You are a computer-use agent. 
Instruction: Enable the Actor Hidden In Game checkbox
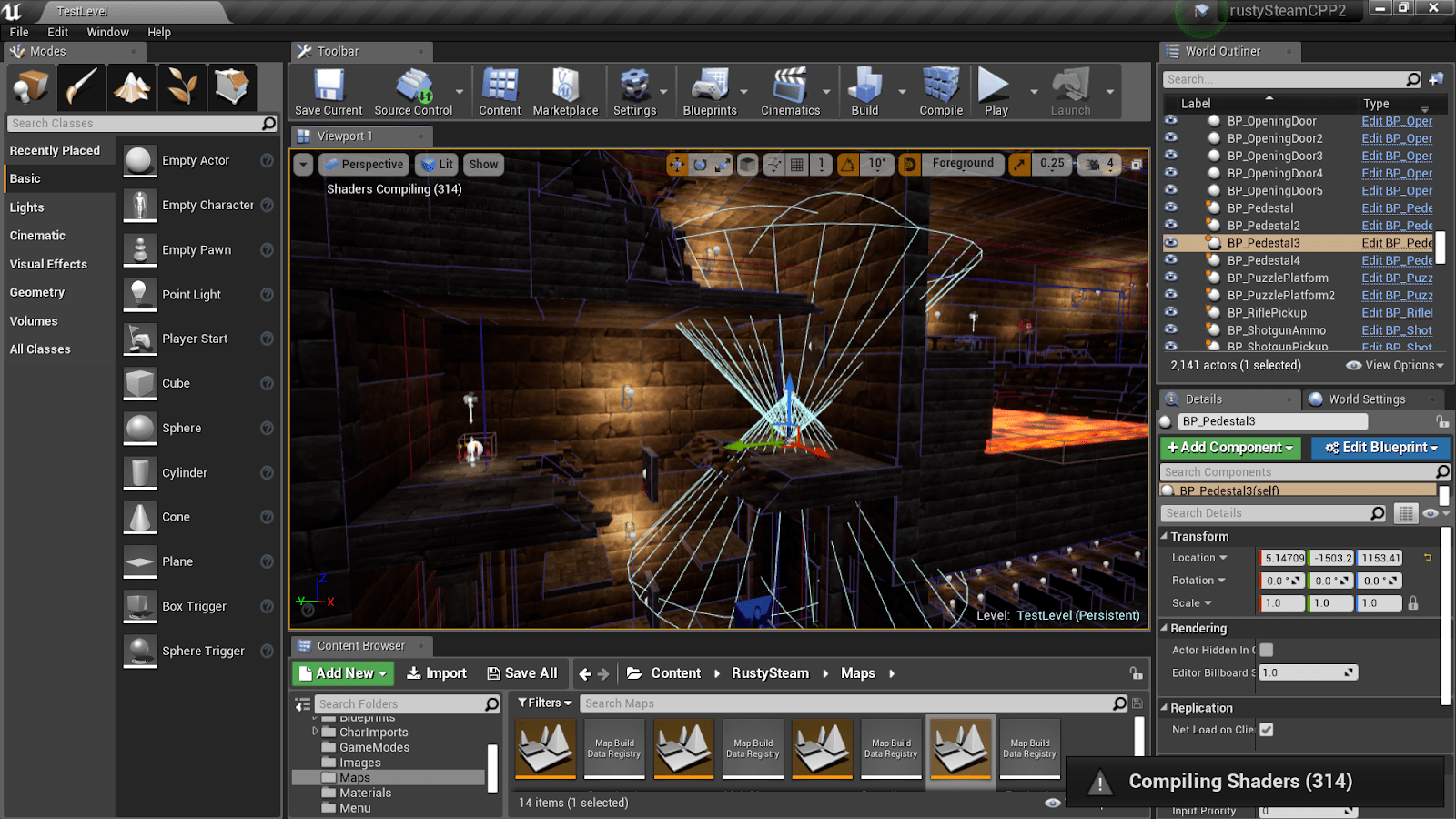[x=1267, y=650]
